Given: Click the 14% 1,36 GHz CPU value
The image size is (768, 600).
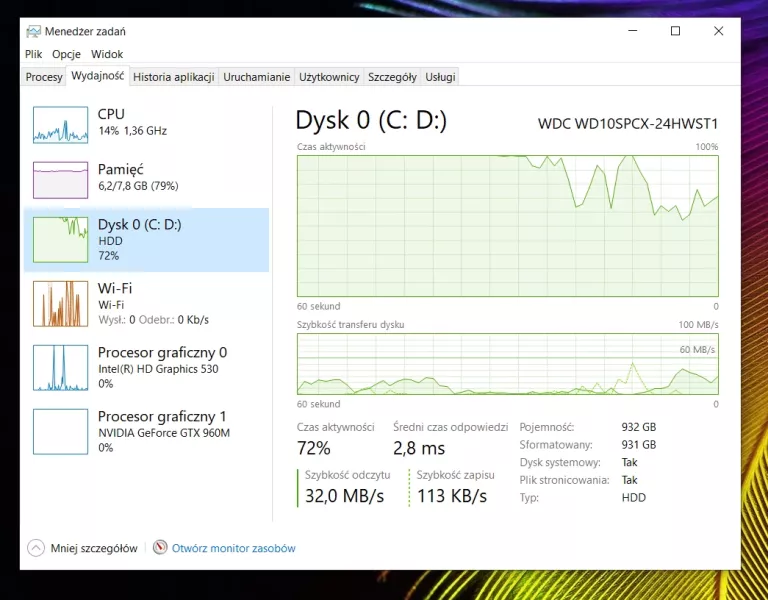Looking at the screenshot, I should tap(132, 131).
